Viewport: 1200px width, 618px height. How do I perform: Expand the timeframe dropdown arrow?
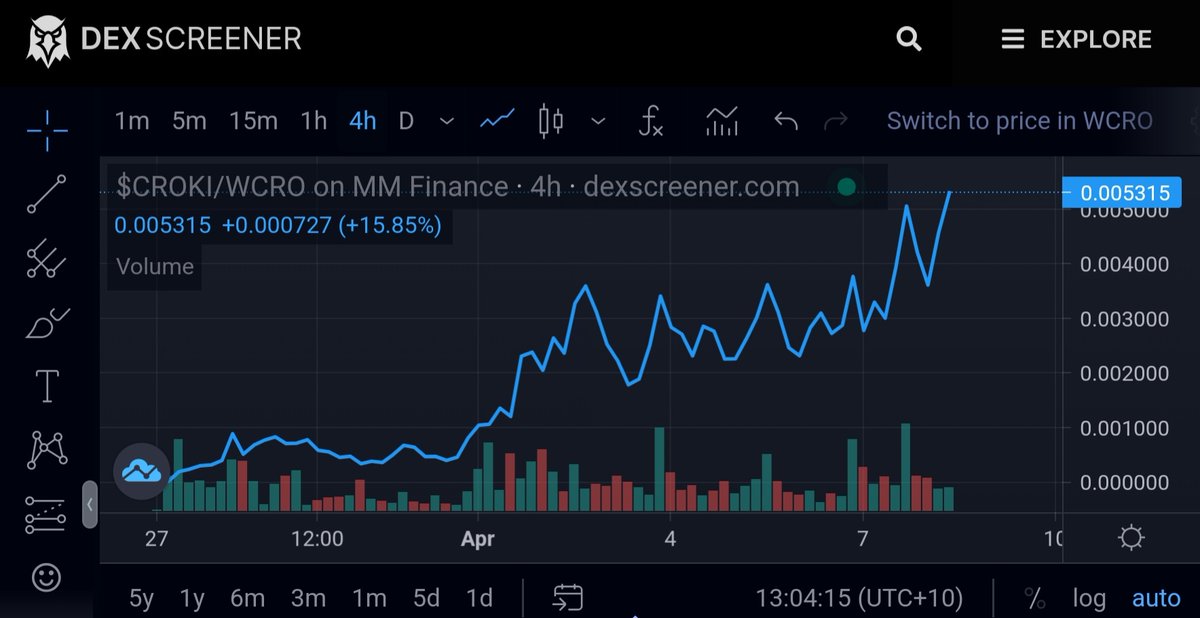447,121
